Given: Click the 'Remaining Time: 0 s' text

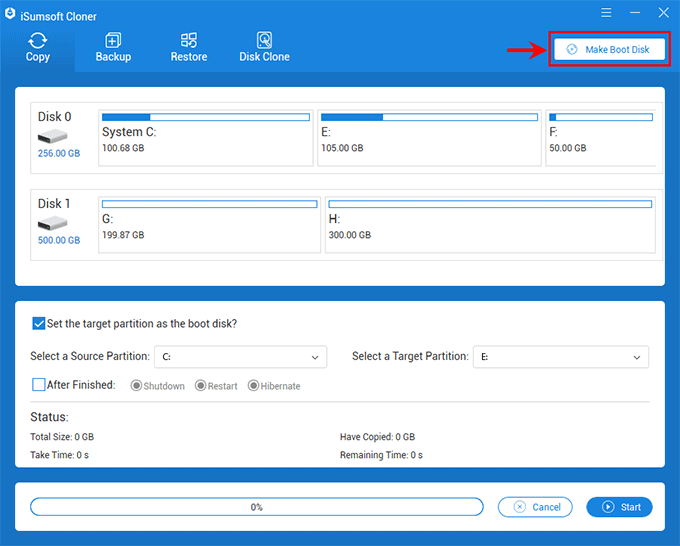Looking at the screenshot, I should pos(381,455).
